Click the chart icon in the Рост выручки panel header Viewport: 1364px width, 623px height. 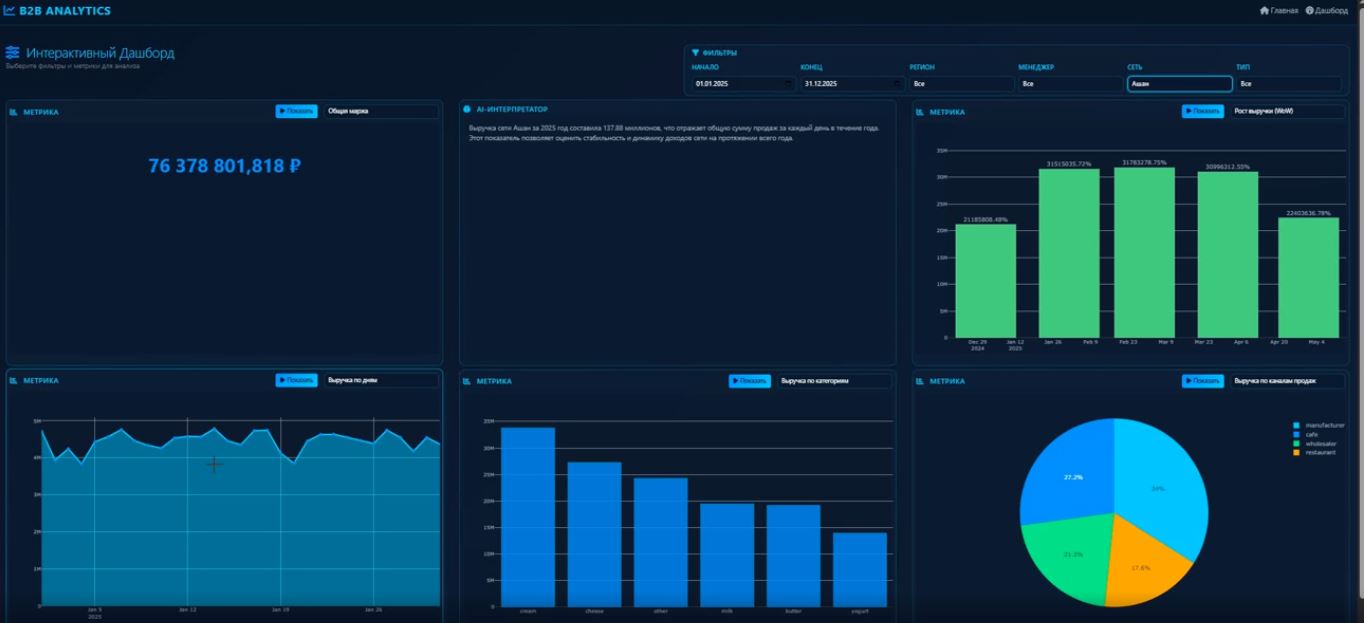(921, 112)
